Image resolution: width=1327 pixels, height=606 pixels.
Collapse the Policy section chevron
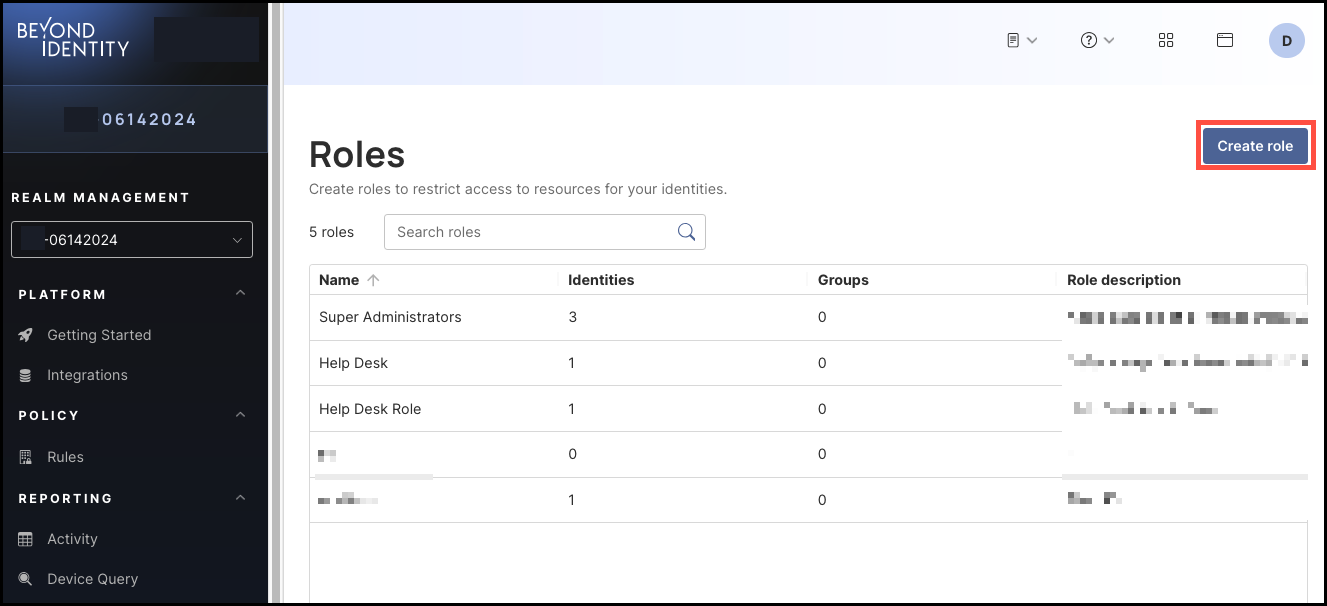(x=240, y=414)
